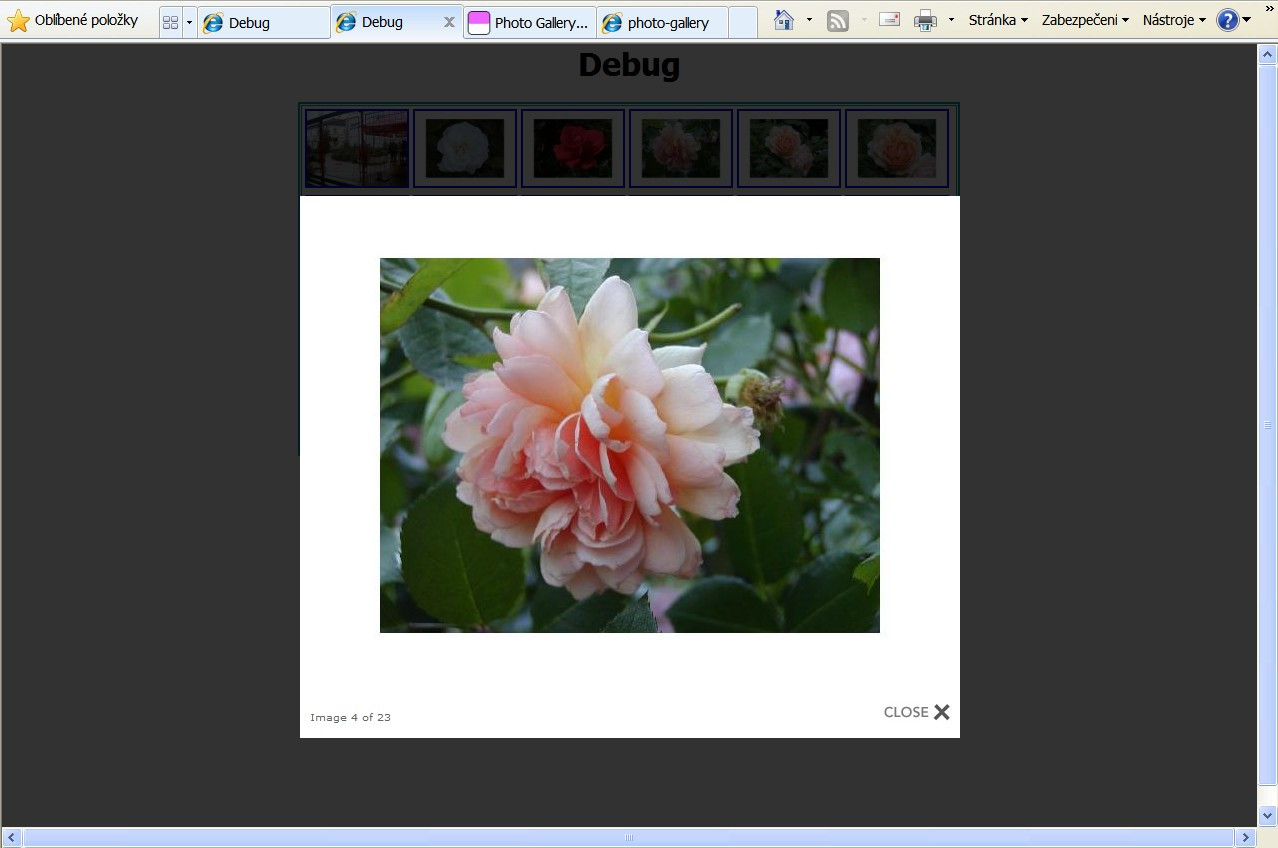Close the active Debug tab
The width and height of the screenshot is (1278, 848).
tap(449, 22)
